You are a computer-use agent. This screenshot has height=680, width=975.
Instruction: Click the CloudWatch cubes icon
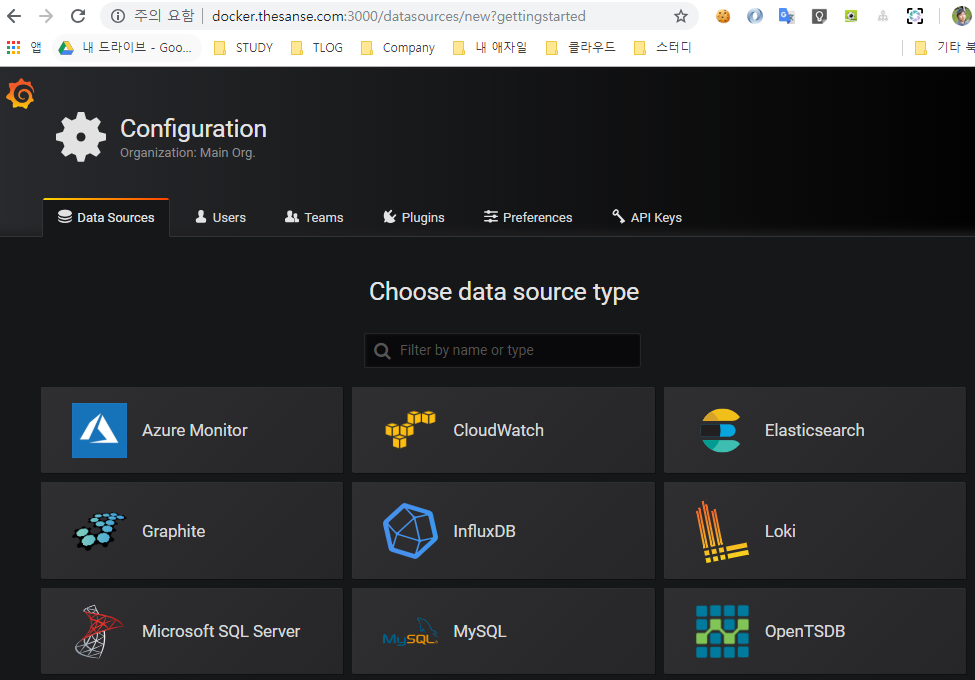coord(410,430)
